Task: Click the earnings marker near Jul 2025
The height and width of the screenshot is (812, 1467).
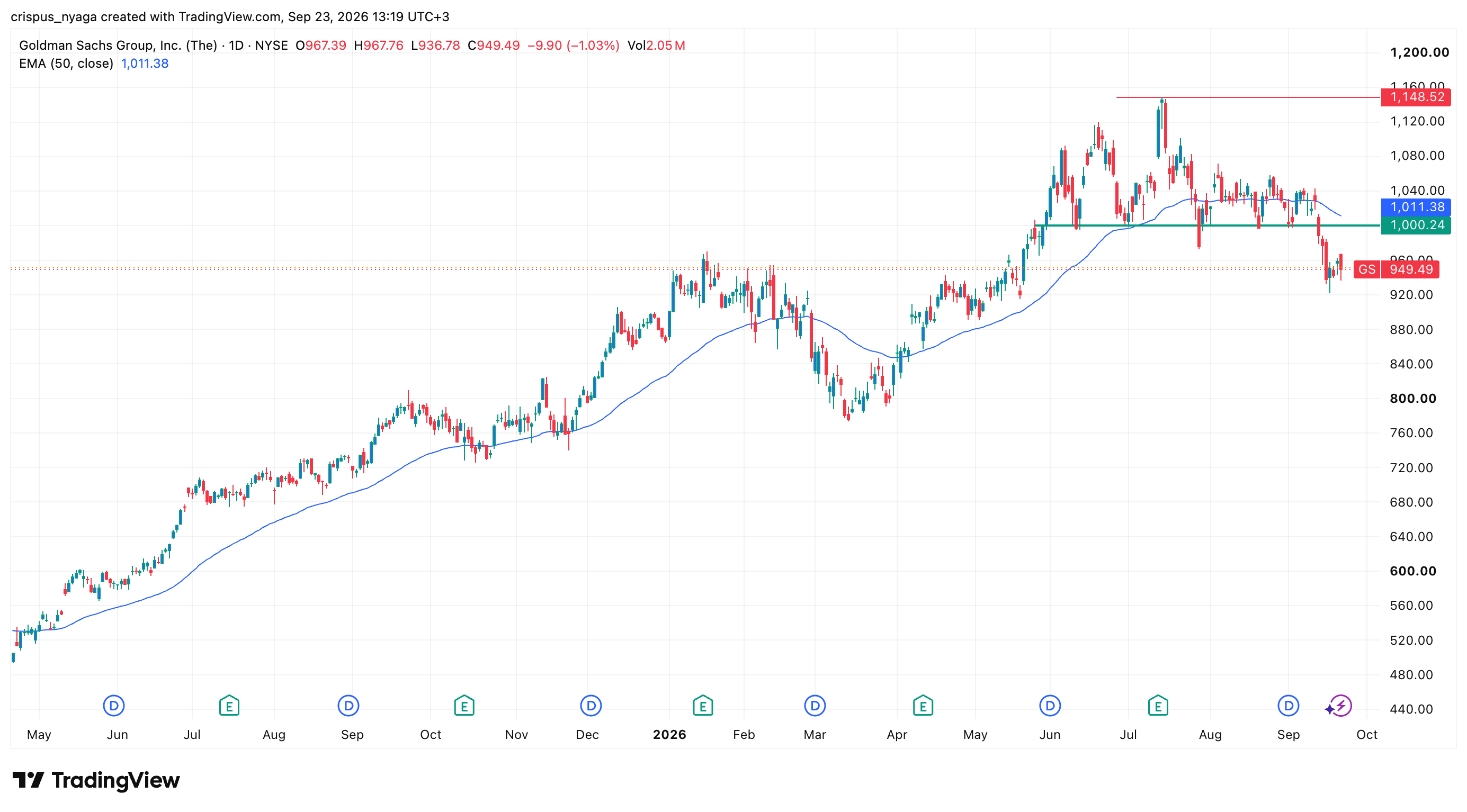Action: coord(229,706)
